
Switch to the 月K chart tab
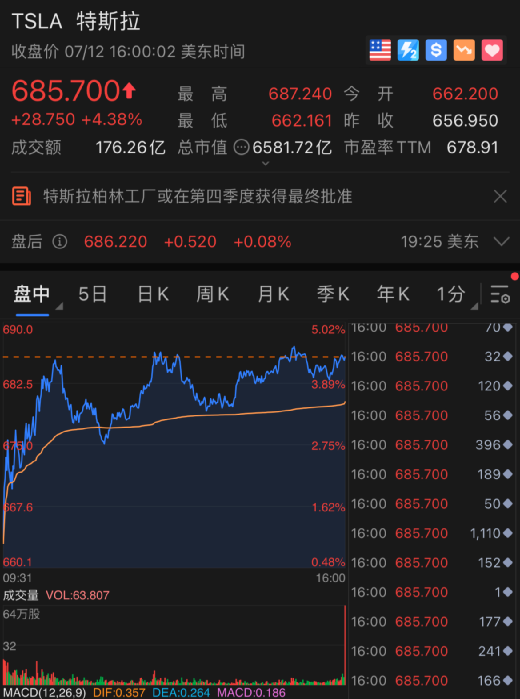click(273, 294)
